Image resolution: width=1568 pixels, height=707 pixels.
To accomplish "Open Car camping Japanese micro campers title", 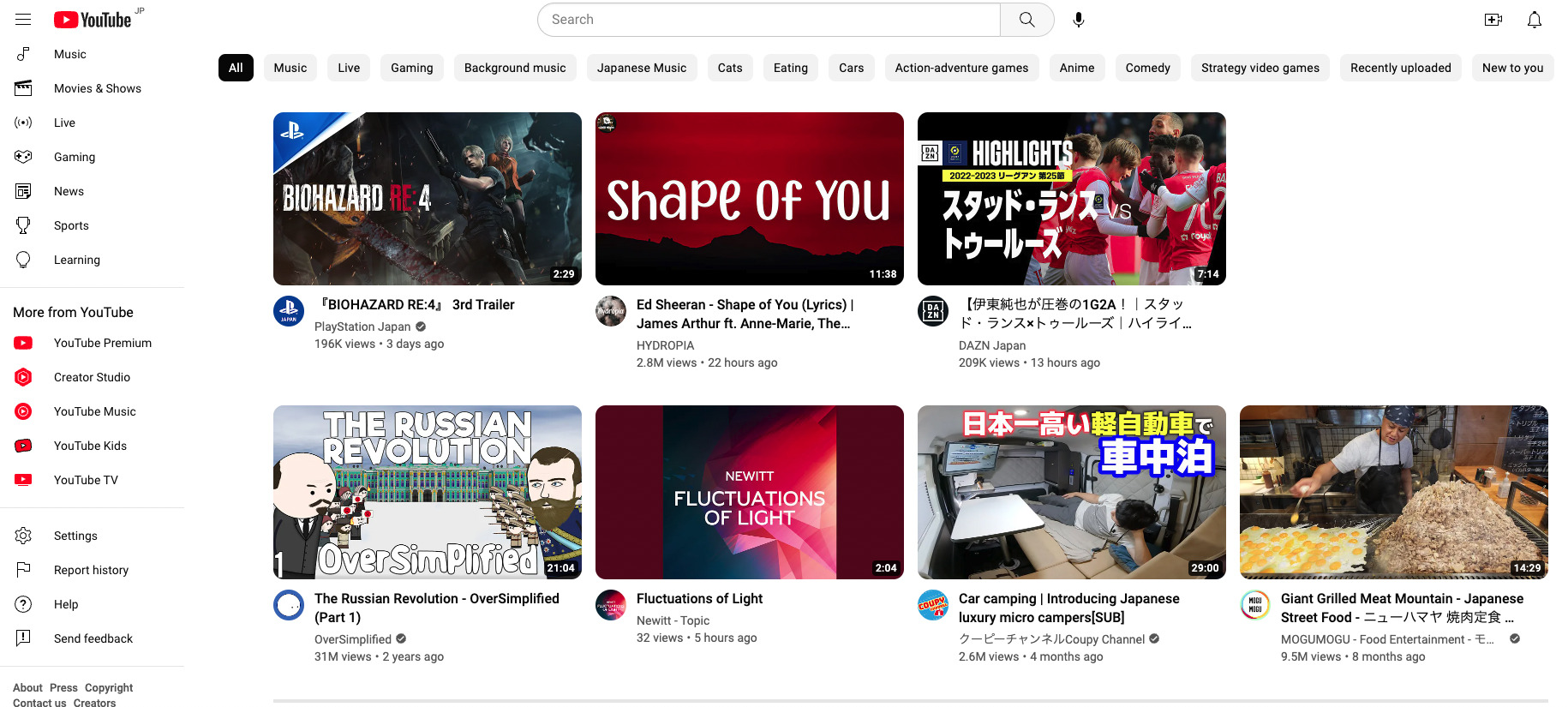I will (1069, 608).
